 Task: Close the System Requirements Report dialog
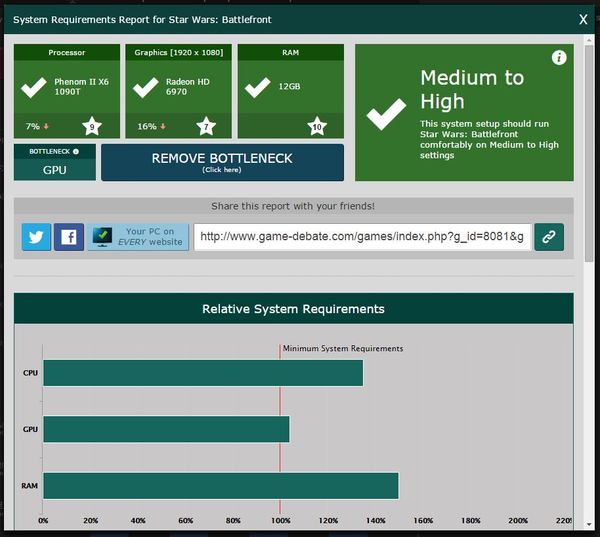[x=583, y=20]
